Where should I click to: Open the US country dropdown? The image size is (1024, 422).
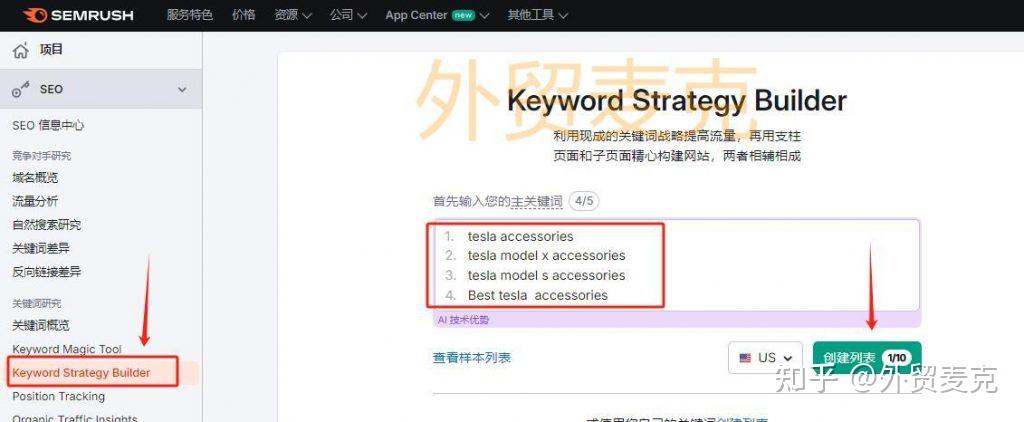point(765,358)
